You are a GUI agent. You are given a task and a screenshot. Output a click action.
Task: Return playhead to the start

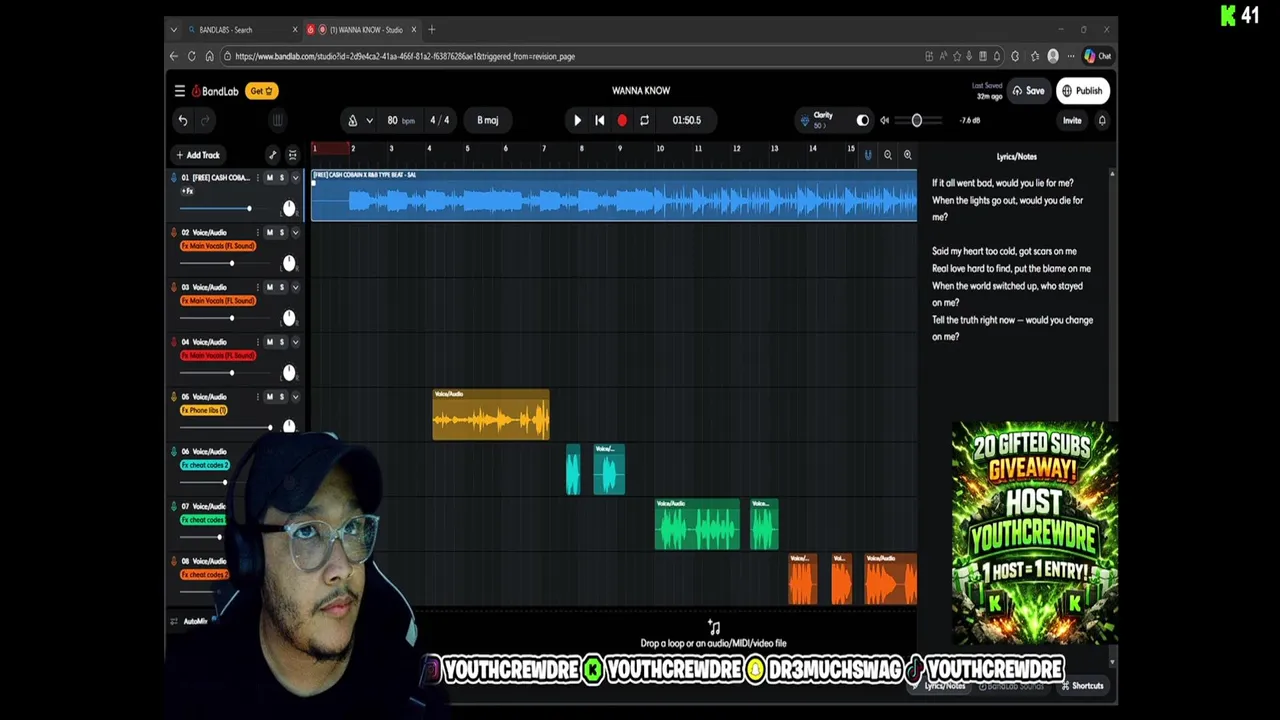pos(599,120)
